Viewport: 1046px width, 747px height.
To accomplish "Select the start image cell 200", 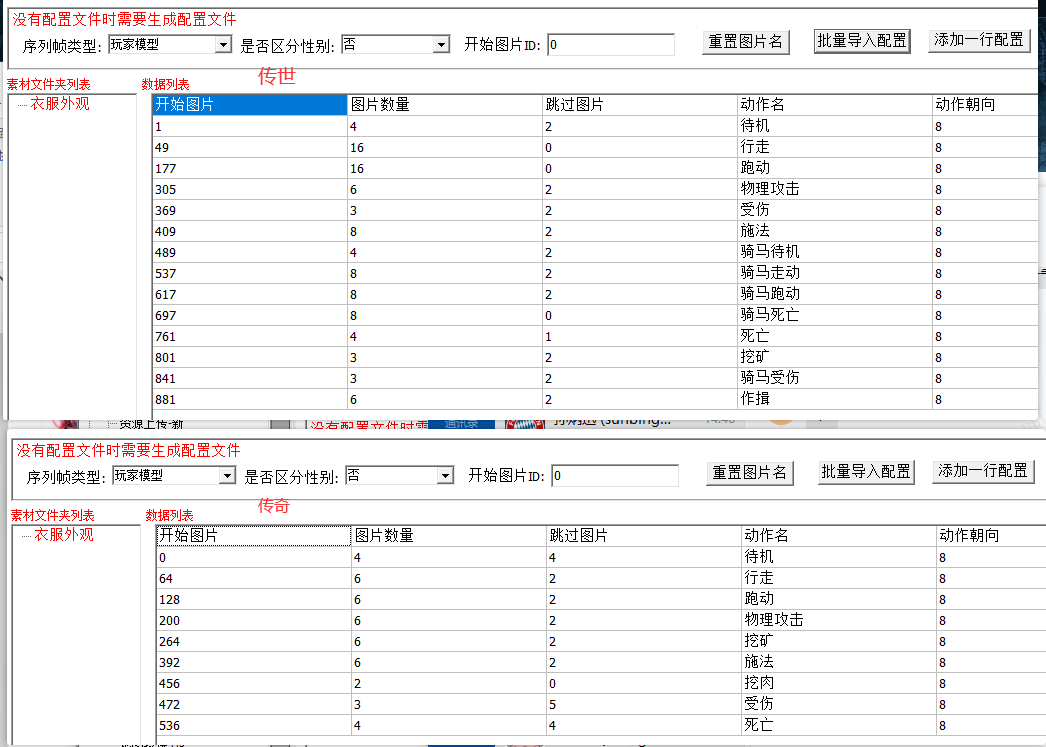I will click(x=254, y=620).
